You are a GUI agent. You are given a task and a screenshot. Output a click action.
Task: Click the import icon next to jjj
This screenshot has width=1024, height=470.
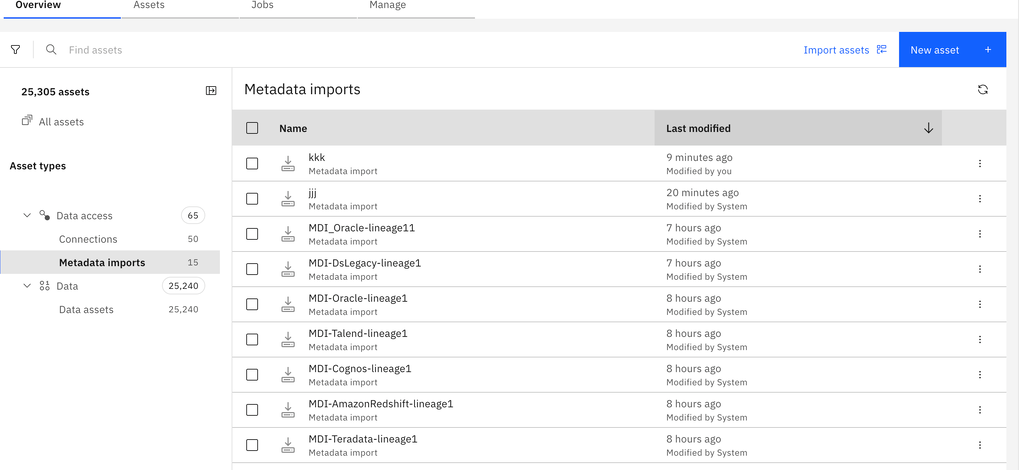point(288,199)
